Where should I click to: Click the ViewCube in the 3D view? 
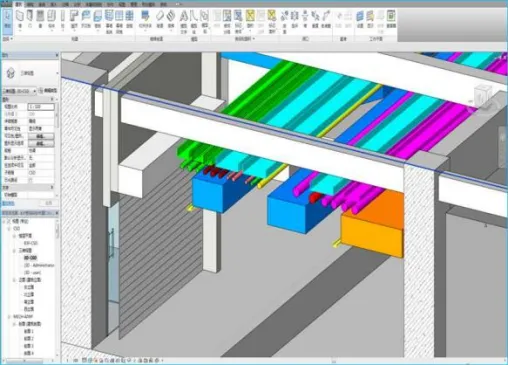click(x=483, y=96)
